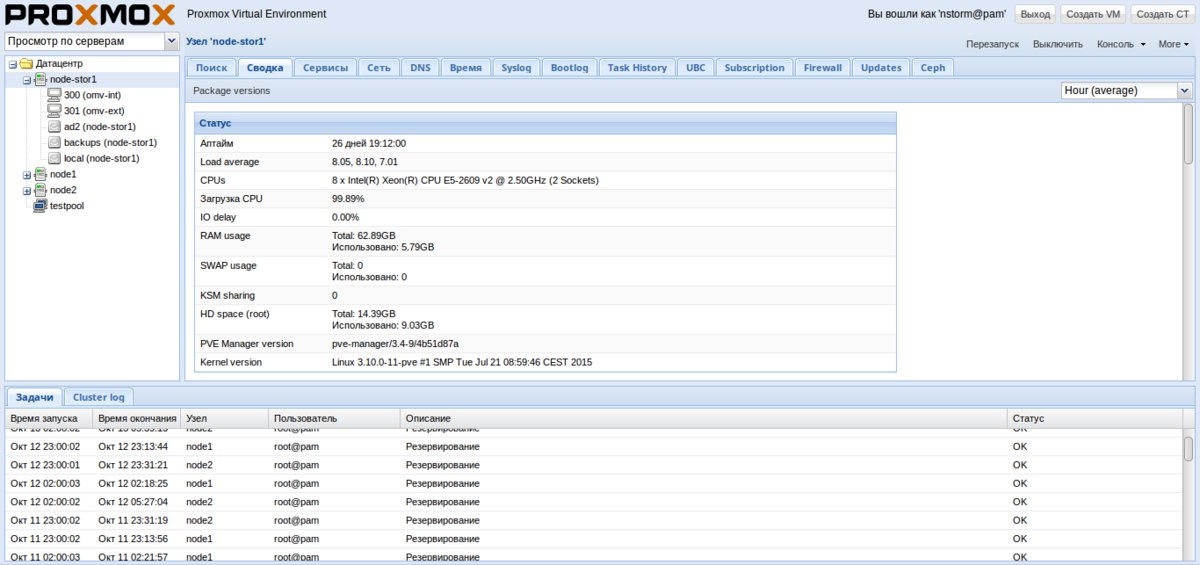Click the Load average value 8.05, 8.10, 7.01
The image size is (1200, 565).
(x=365, y=162)
